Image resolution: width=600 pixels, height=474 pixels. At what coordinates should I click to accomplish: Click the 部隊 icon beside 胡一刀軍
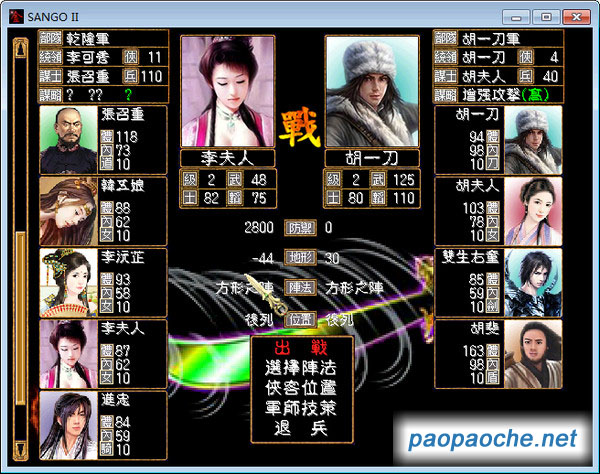(x=446, y=38)
